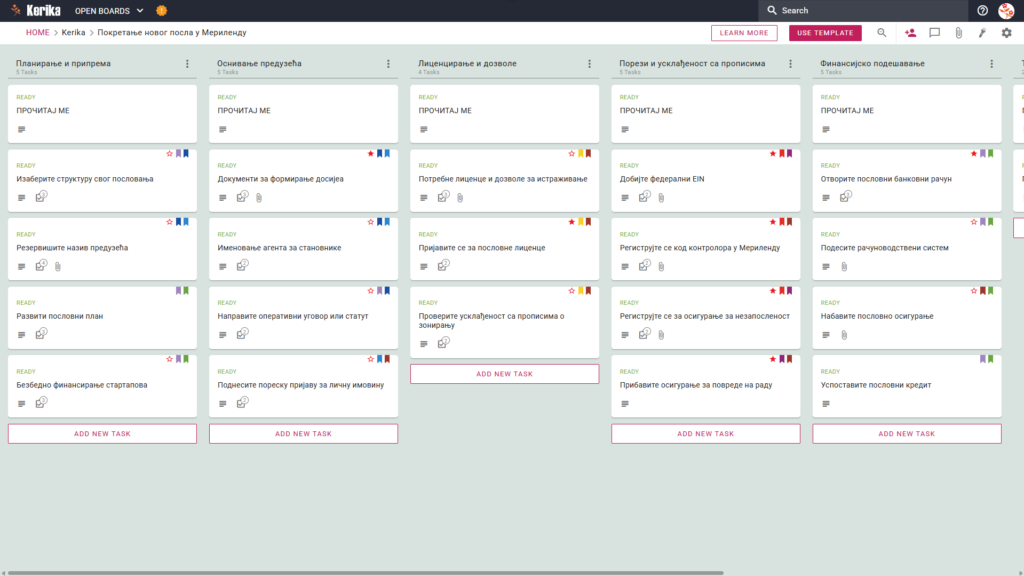Click yellow tag on Потребне лиценце и дозволе card

pyautogui.click(x=581, y=153)
